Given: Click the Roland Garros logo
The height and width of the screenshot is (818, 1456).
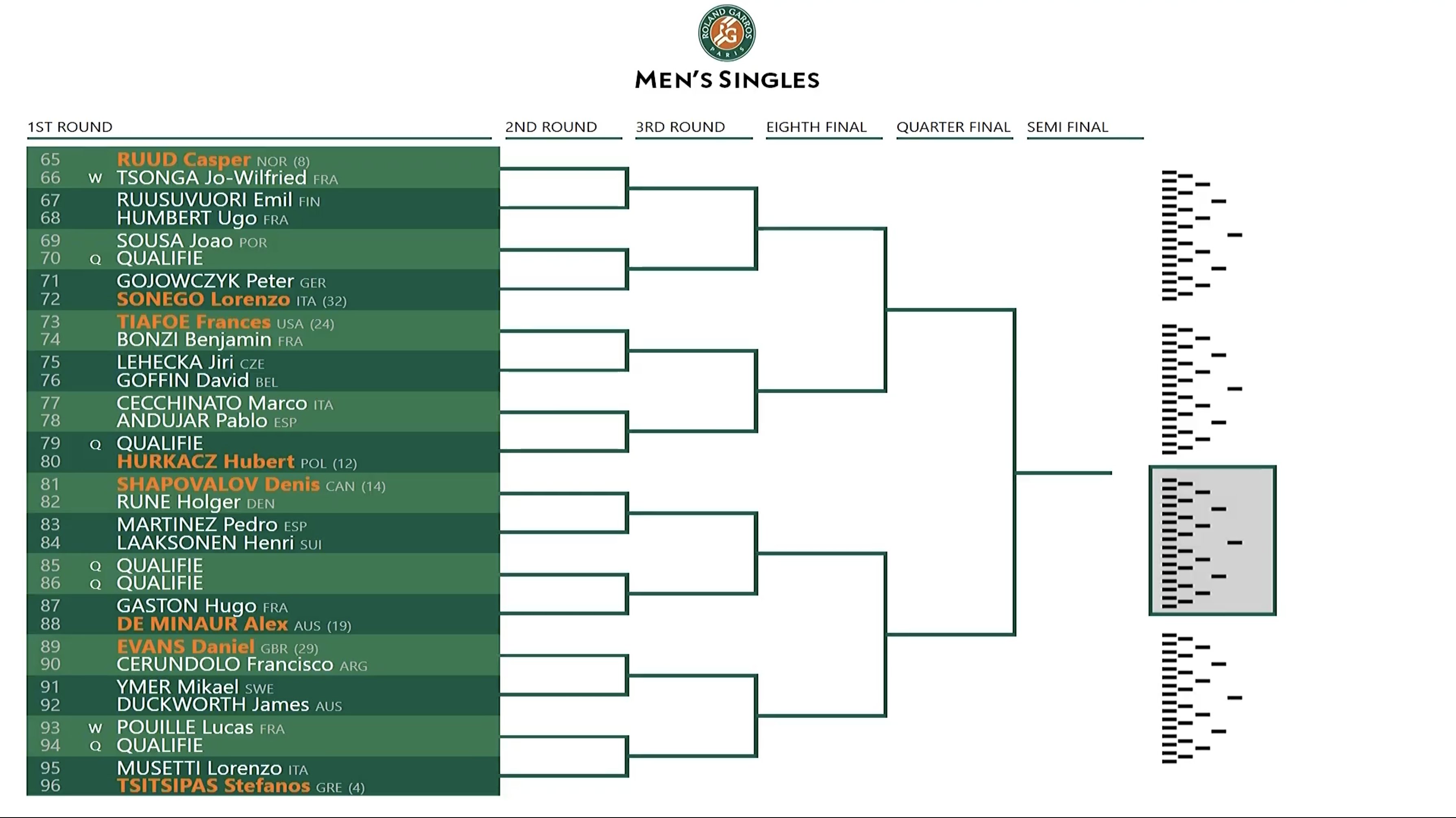Looking at the screenshot, I should (727, 33).
